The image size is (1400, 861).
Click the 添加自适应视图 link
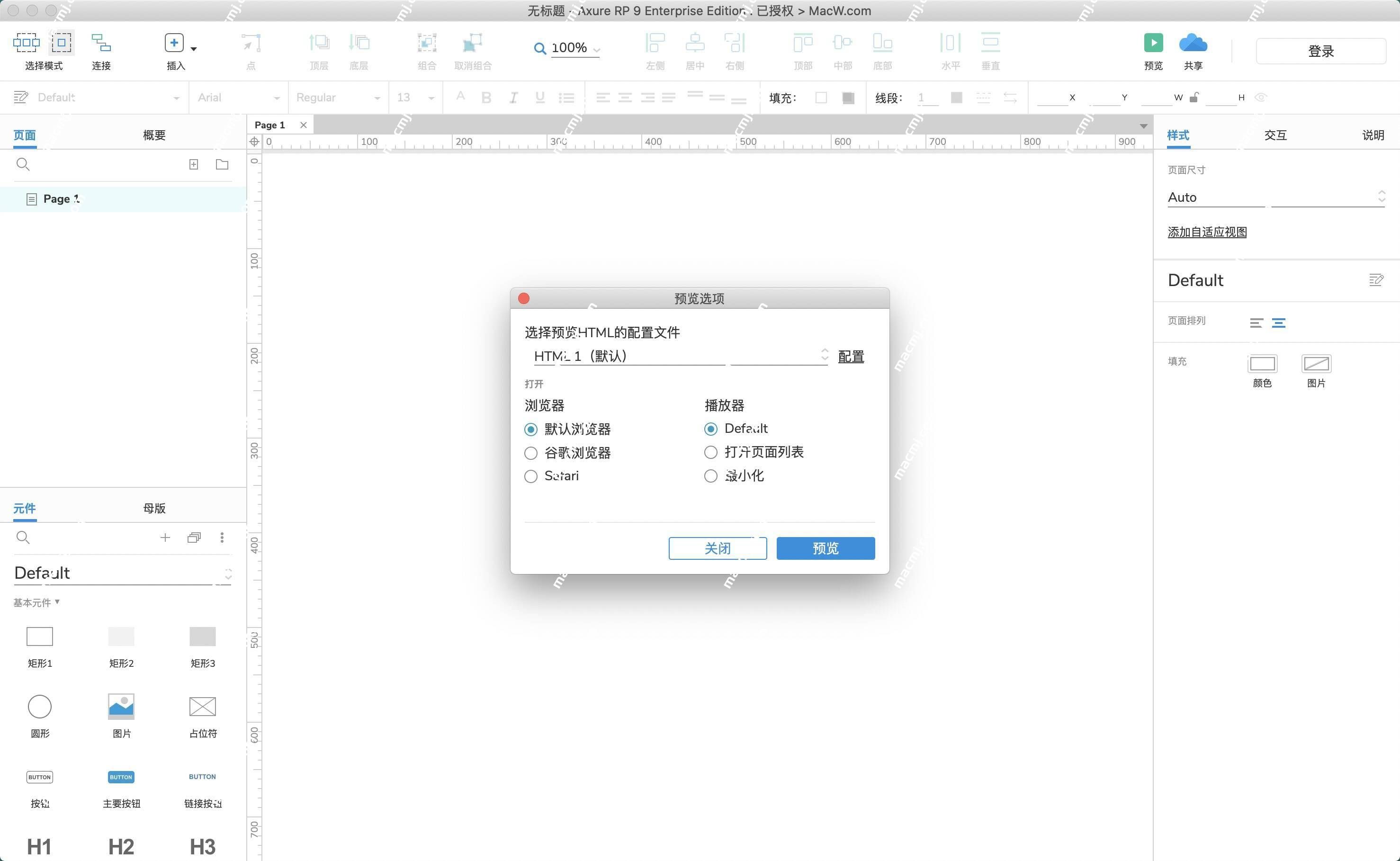click(x=1207, y=233)
